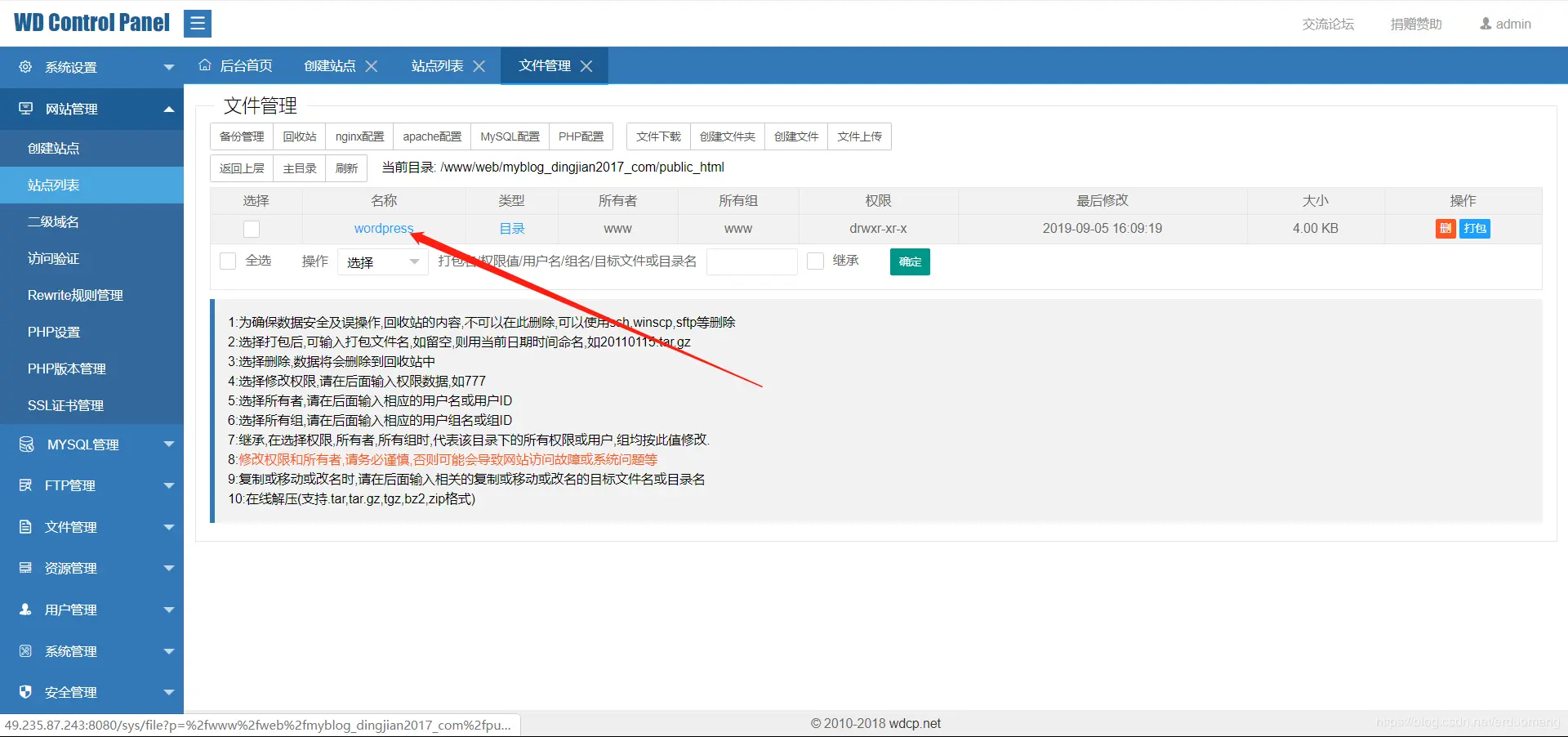Click the home icon on the 后台首页 tab
1568x737 pixels.
[x=205, y=65]
